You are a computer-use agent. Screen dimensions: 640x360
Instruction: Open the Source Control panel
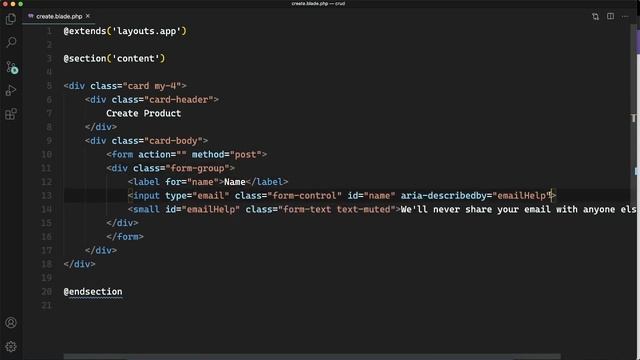(11, 67)
